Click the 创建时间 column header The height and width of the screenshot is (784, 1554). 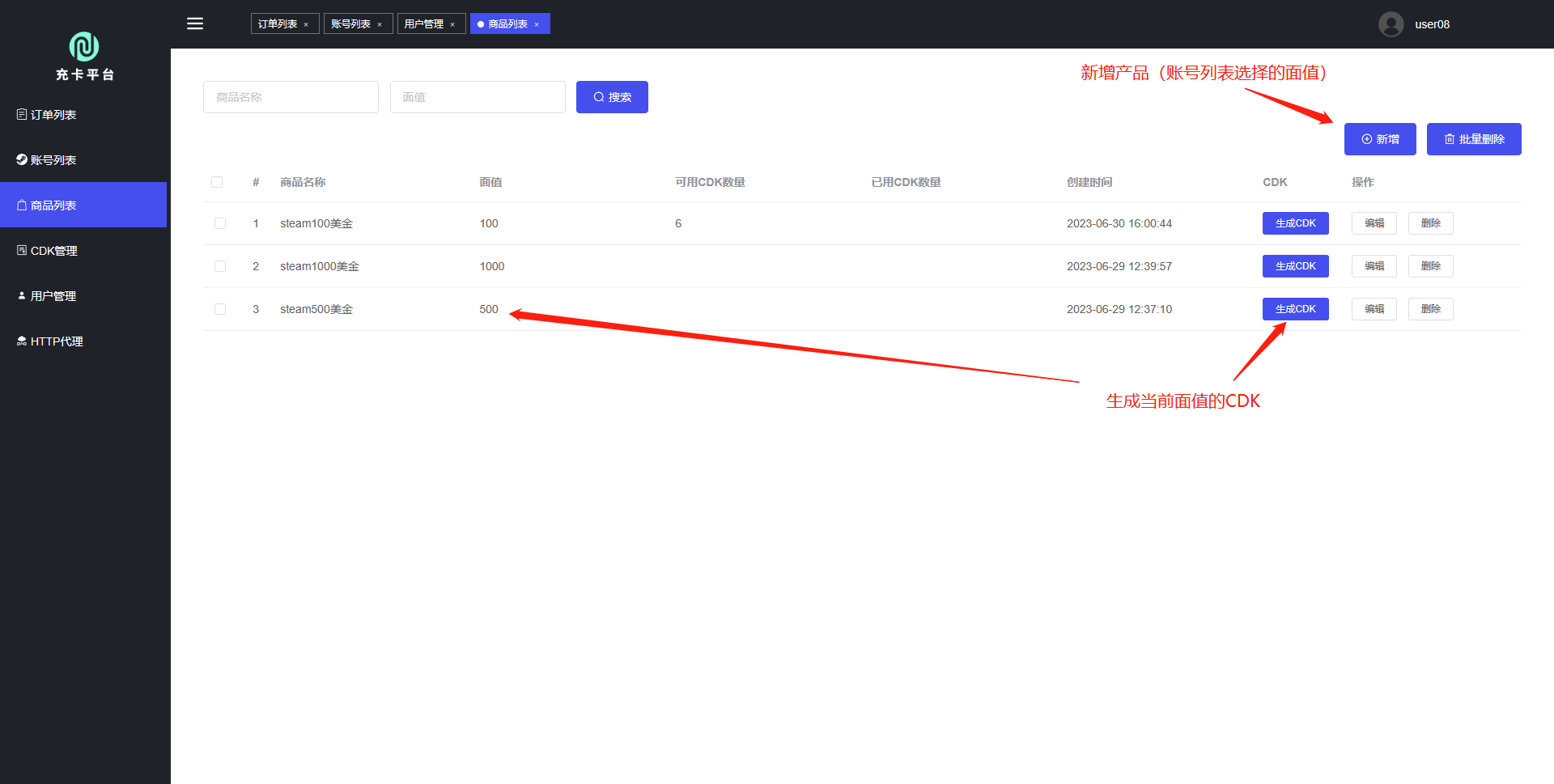pos(1089,182)
